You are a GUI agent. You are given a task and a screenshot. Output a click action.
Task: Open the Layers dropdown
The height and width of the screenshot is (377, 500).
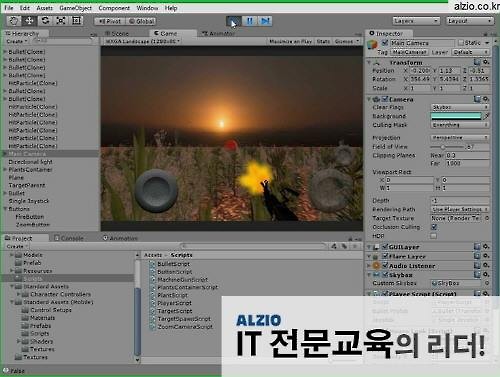416,21
